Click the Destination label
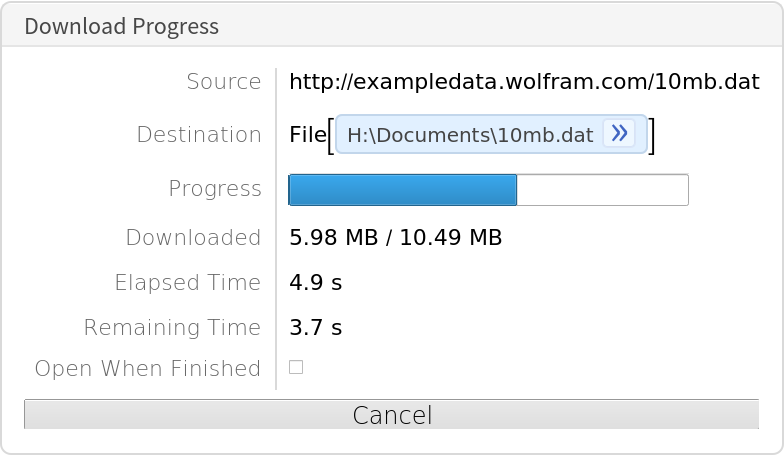The image size is (784, 456). [199, 135]
